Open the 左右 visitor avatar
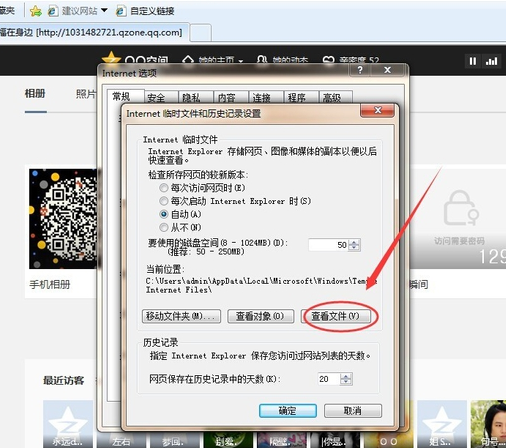Screen dimensions: 506x448 121,440
